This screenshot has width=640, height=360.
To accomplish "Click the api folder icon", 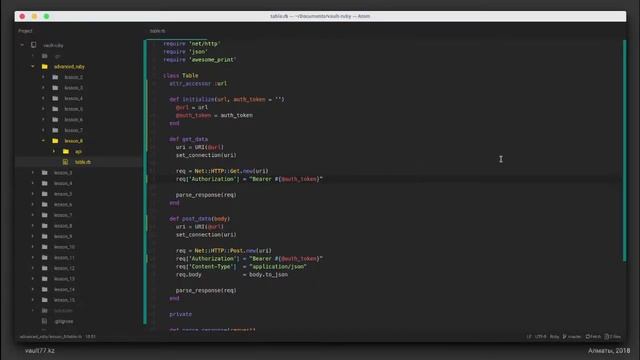I will point(66,151).
